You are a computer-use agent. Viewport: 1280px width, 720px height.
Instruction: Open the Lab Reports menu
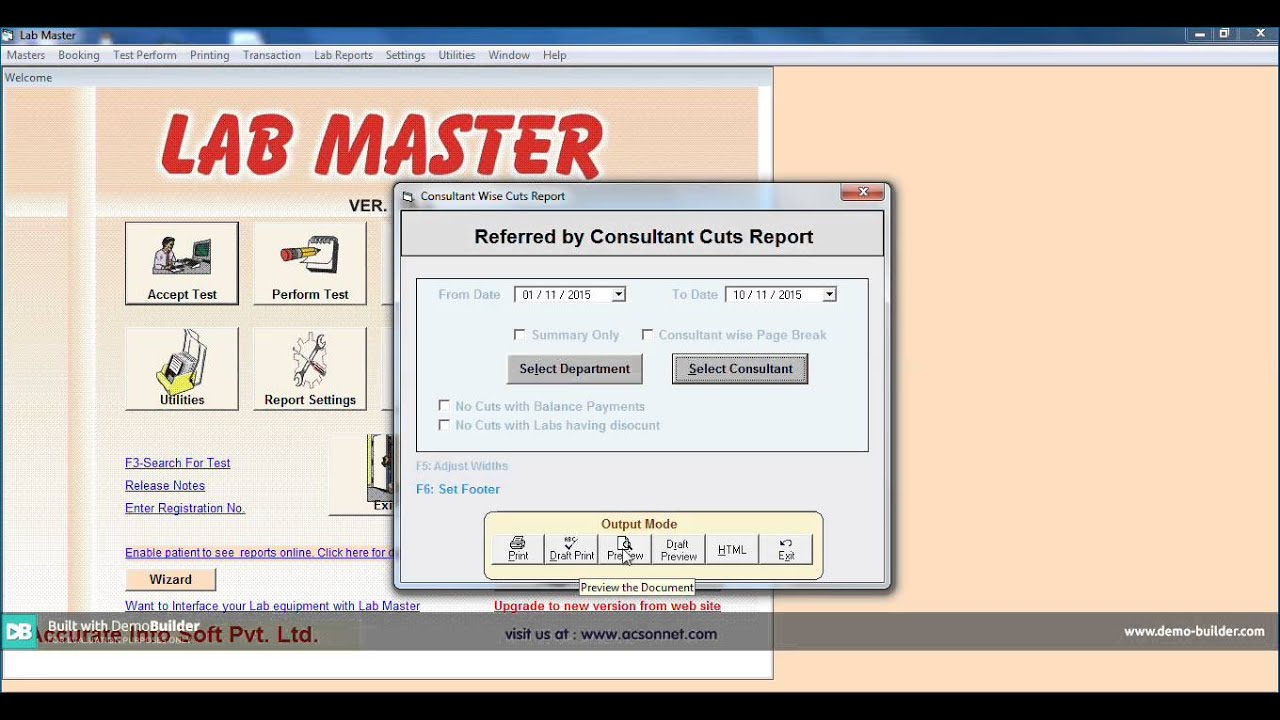pyautogui.click(x=343, y=55)
